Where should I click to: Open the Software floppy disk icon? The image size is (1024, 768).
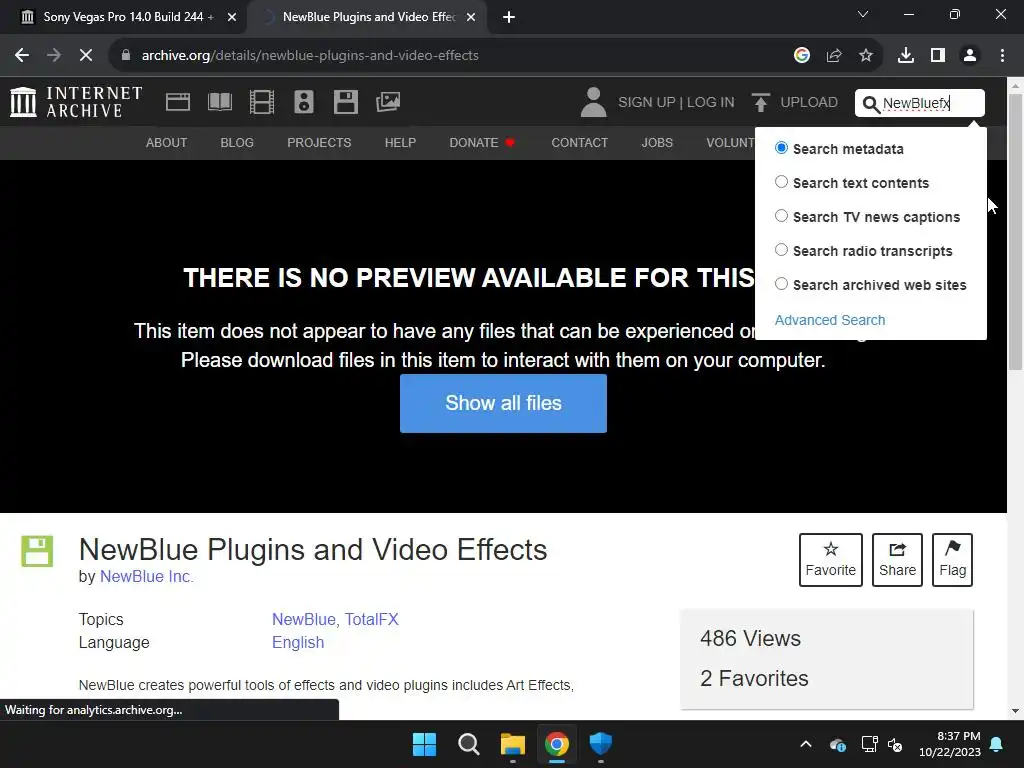tap(345, 102)
